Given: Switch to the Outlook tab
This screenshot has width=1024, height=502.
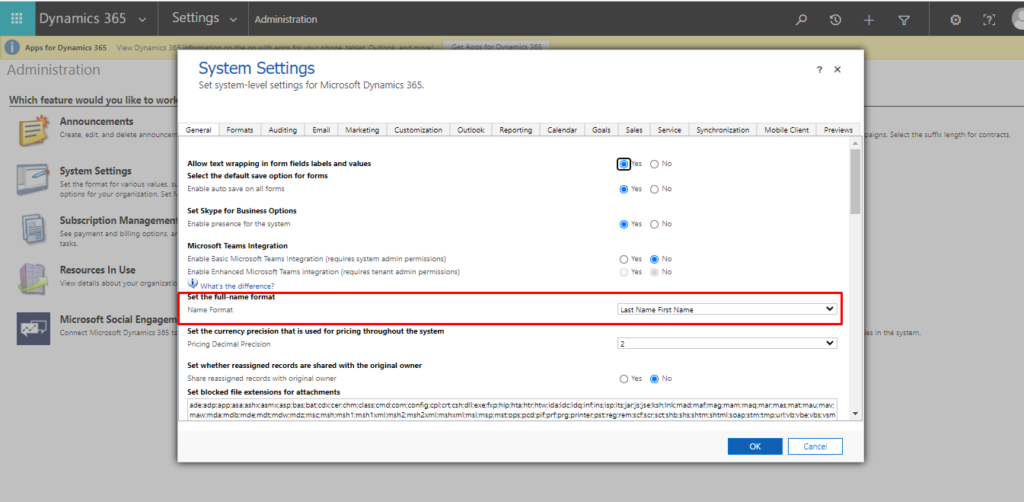Looking at the screenshot, I should [x=471, y=130].
